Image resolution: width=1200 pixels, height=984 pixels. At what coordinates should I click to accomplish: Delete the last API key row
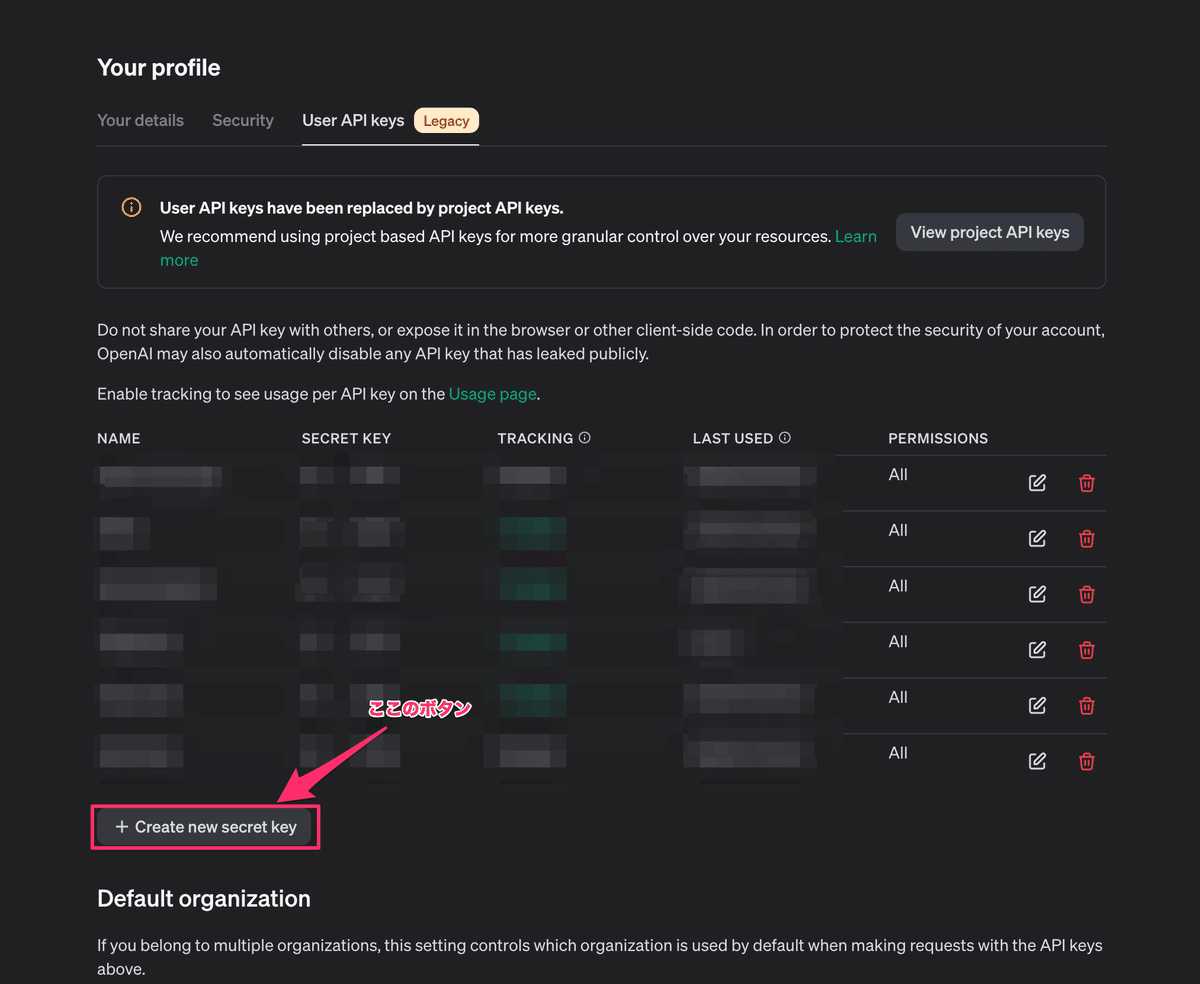click(x=1086, y=761)
